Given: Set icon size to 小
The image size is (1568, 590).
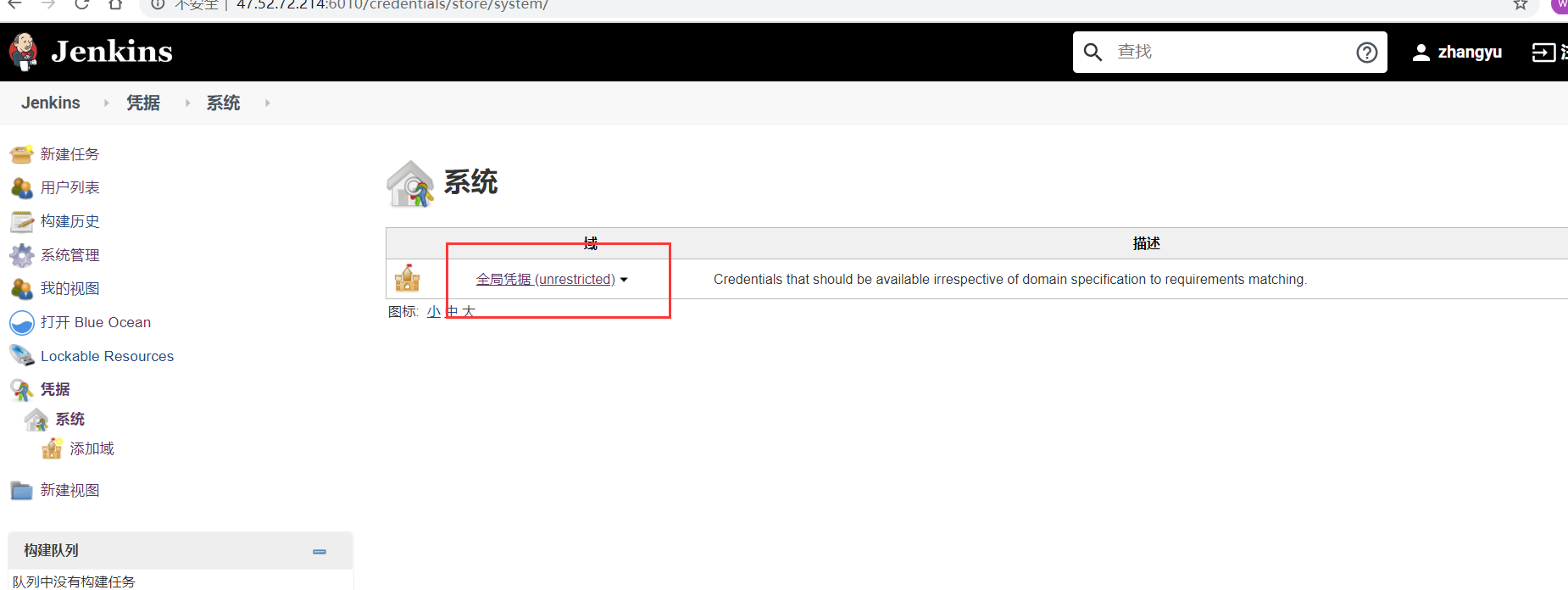Looking at the screenshot, I should pyautogui.click(x=434, y=311).
